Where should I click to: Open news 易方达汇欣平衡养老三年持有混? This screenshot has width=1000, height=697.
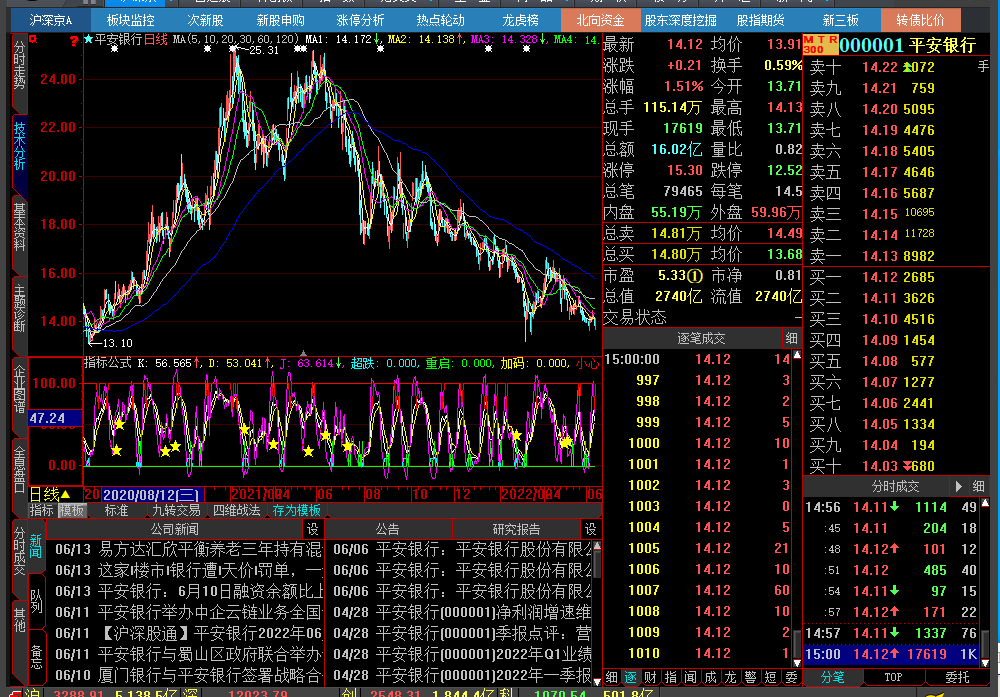point(188,549)
